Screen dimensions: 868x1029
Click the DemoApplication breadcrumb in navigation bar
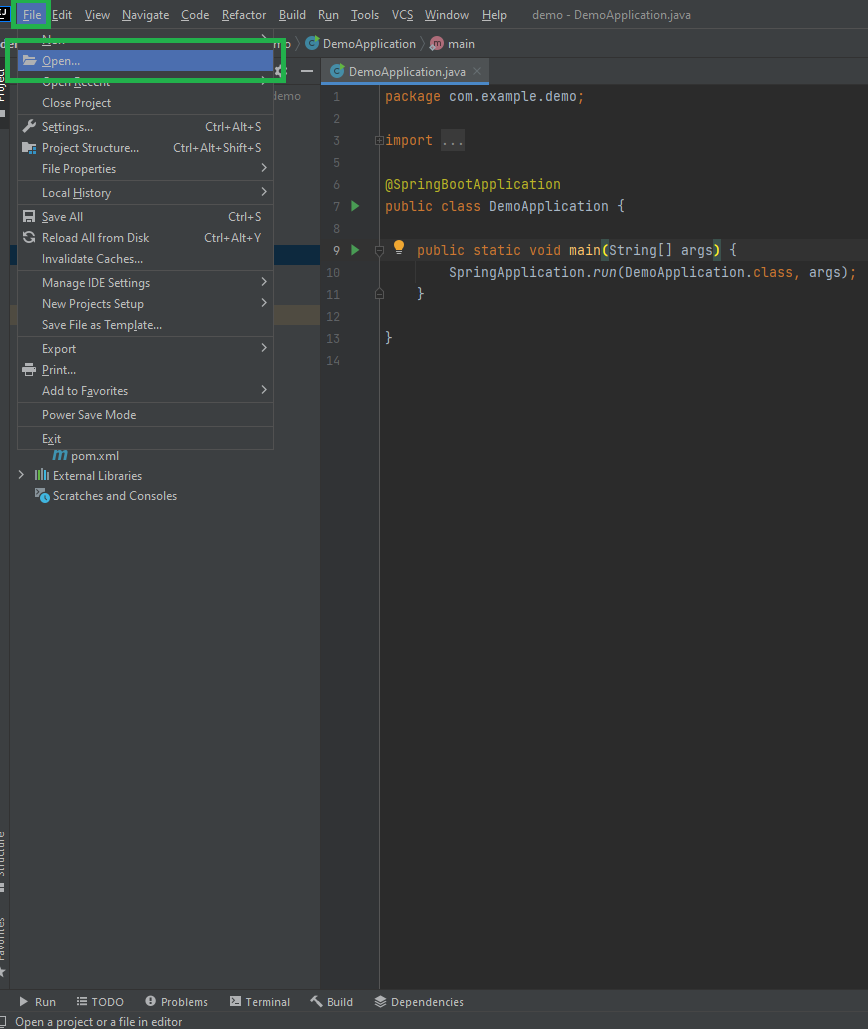(368, 44)
